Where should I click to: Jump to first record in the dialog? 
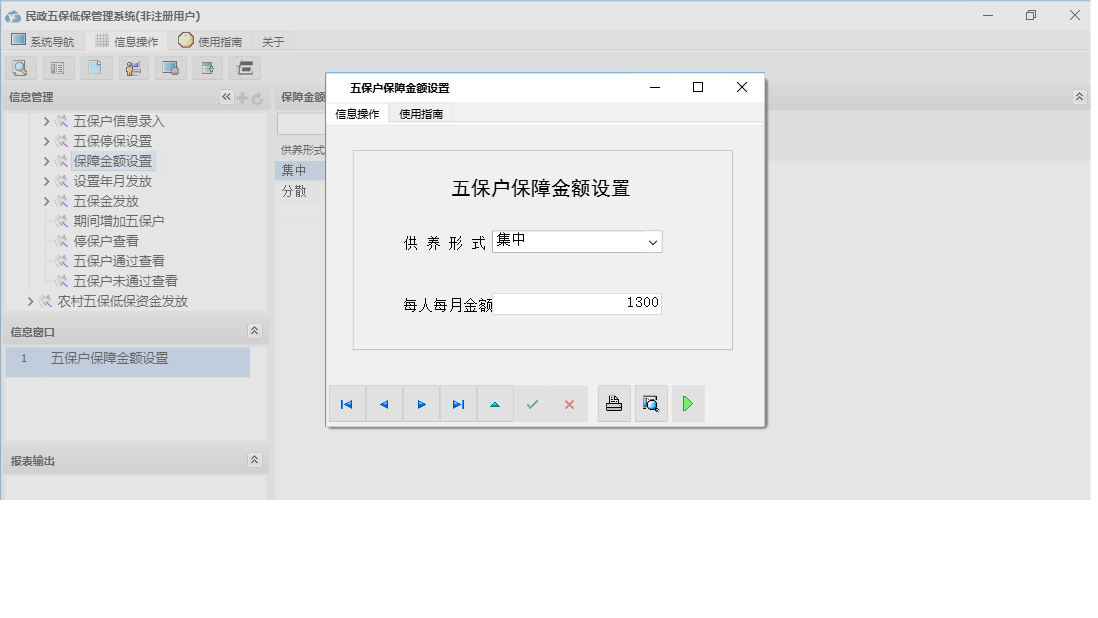[x=347, y=404]
